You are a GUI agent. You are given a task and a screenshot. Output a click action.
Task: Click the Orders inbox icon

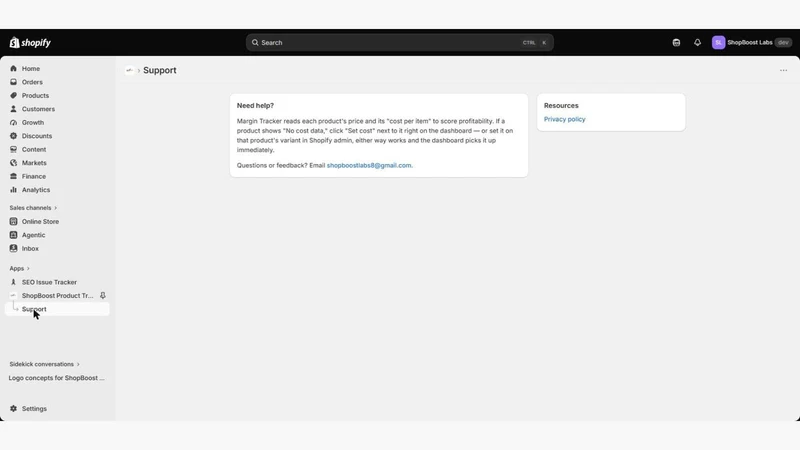(13, 82)
